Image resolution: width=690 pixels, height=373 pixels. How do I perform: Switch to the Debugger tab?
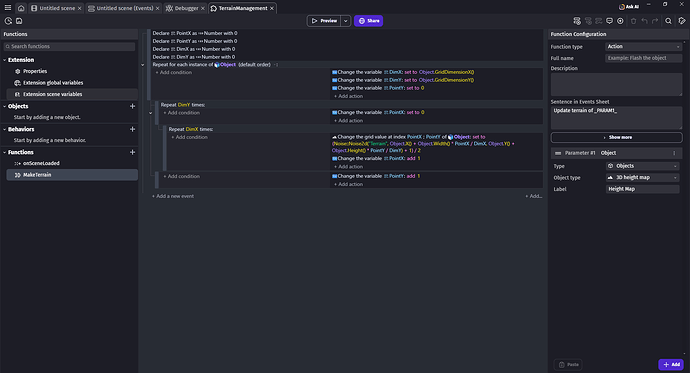click(183, 8)
